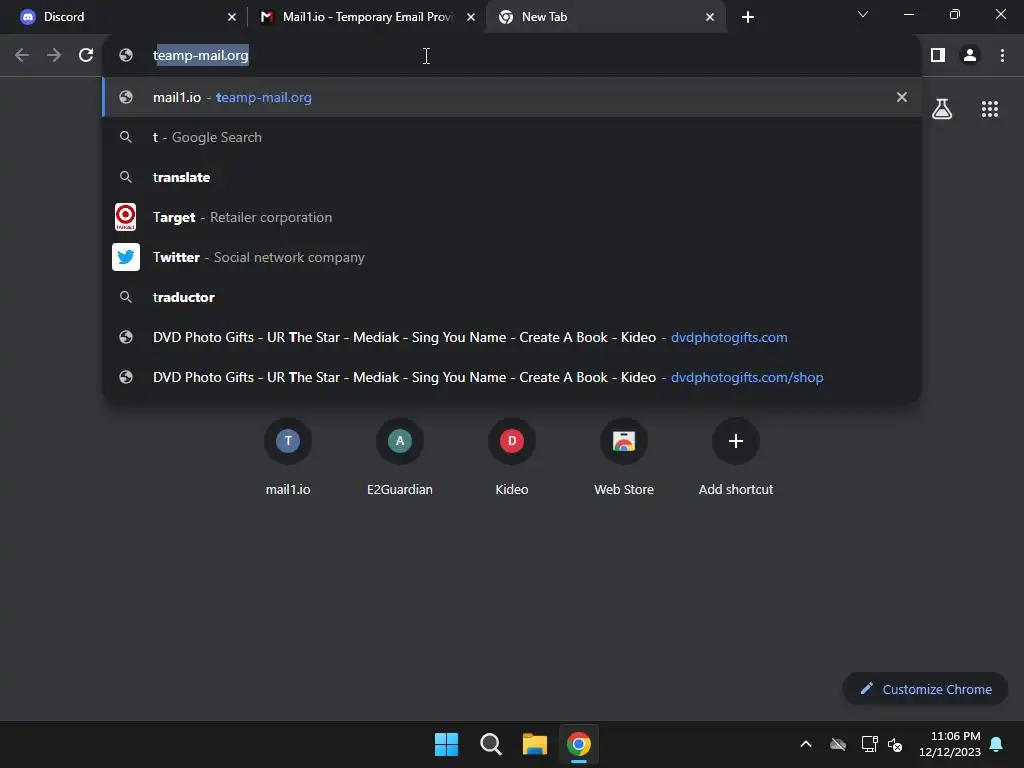Click the address bar globe icon

pyautogui.click(x=126, y=56)
